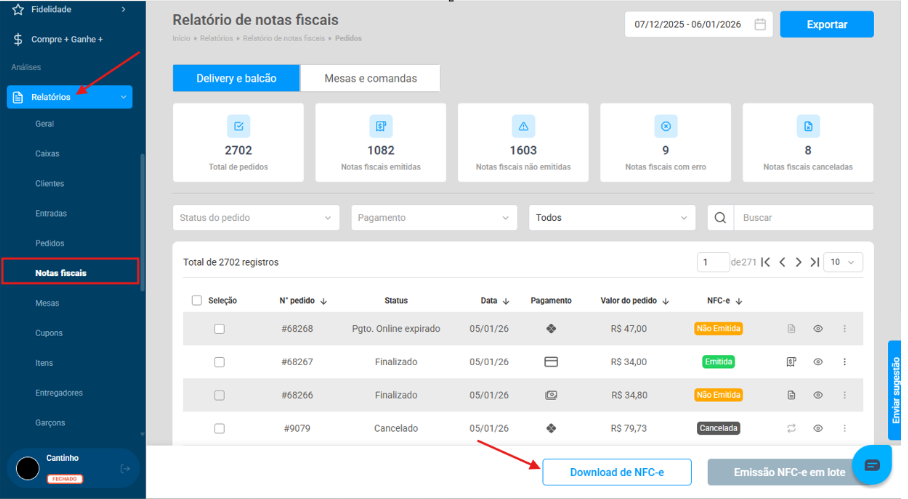Image resolution: width=908 pixels, height=499 pixels.
Task: Open the chat support bubble icon
Action: [x=871, y=465]
